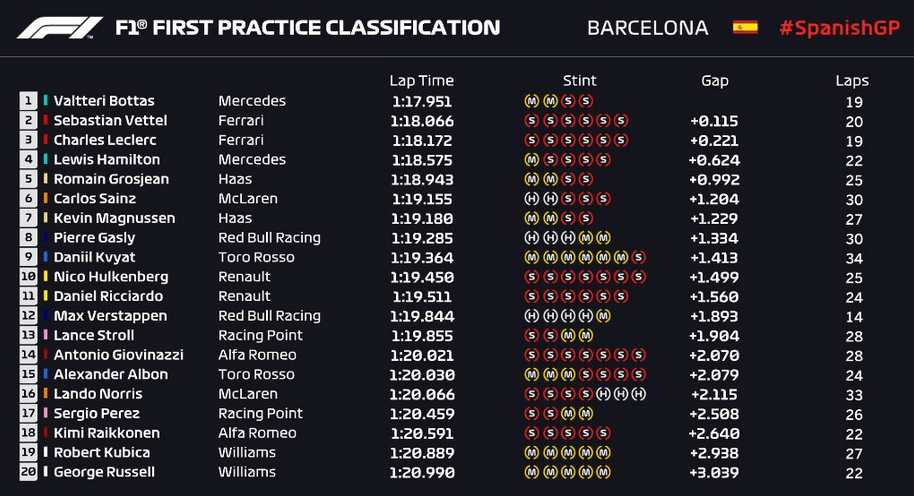The image size is (914, 496).
Task: Select the Gap column header
Action: [x=715, y=81]
